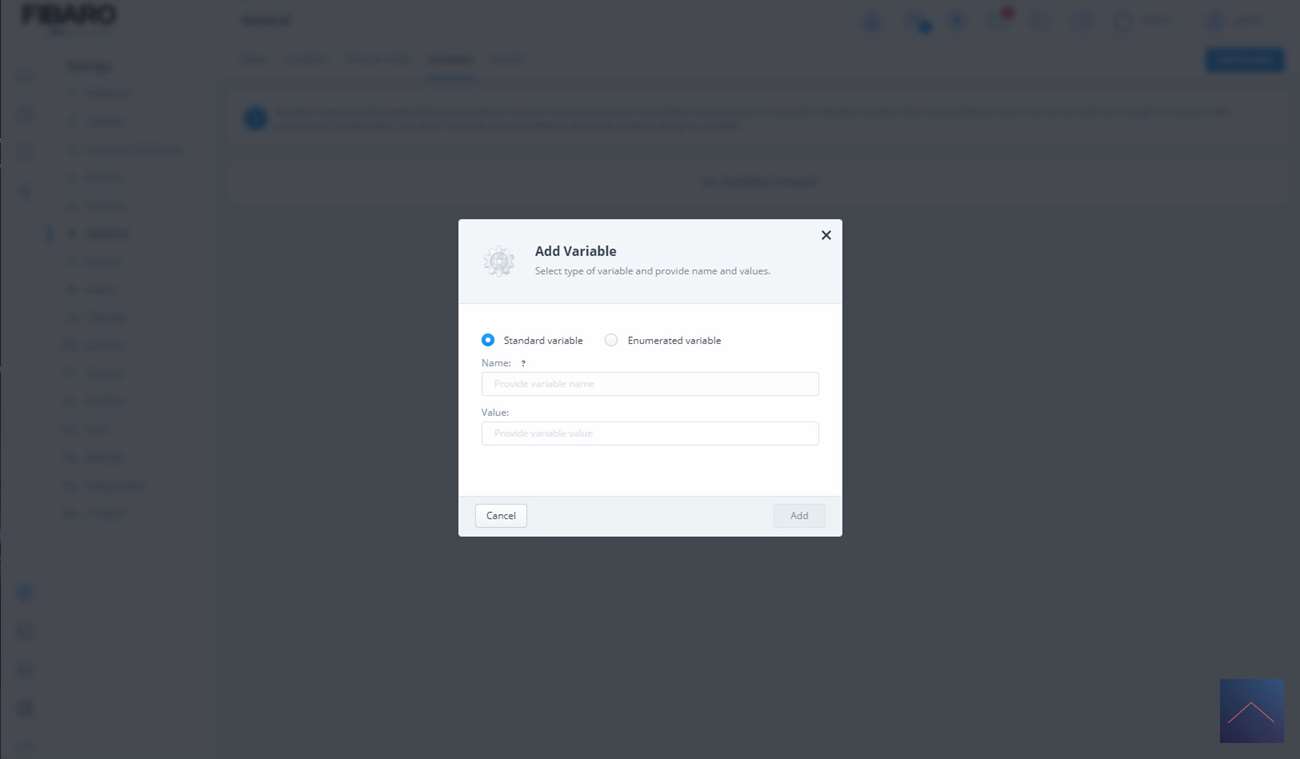
Task: Close the Add Variable dialog
Action: coord(826,235)
